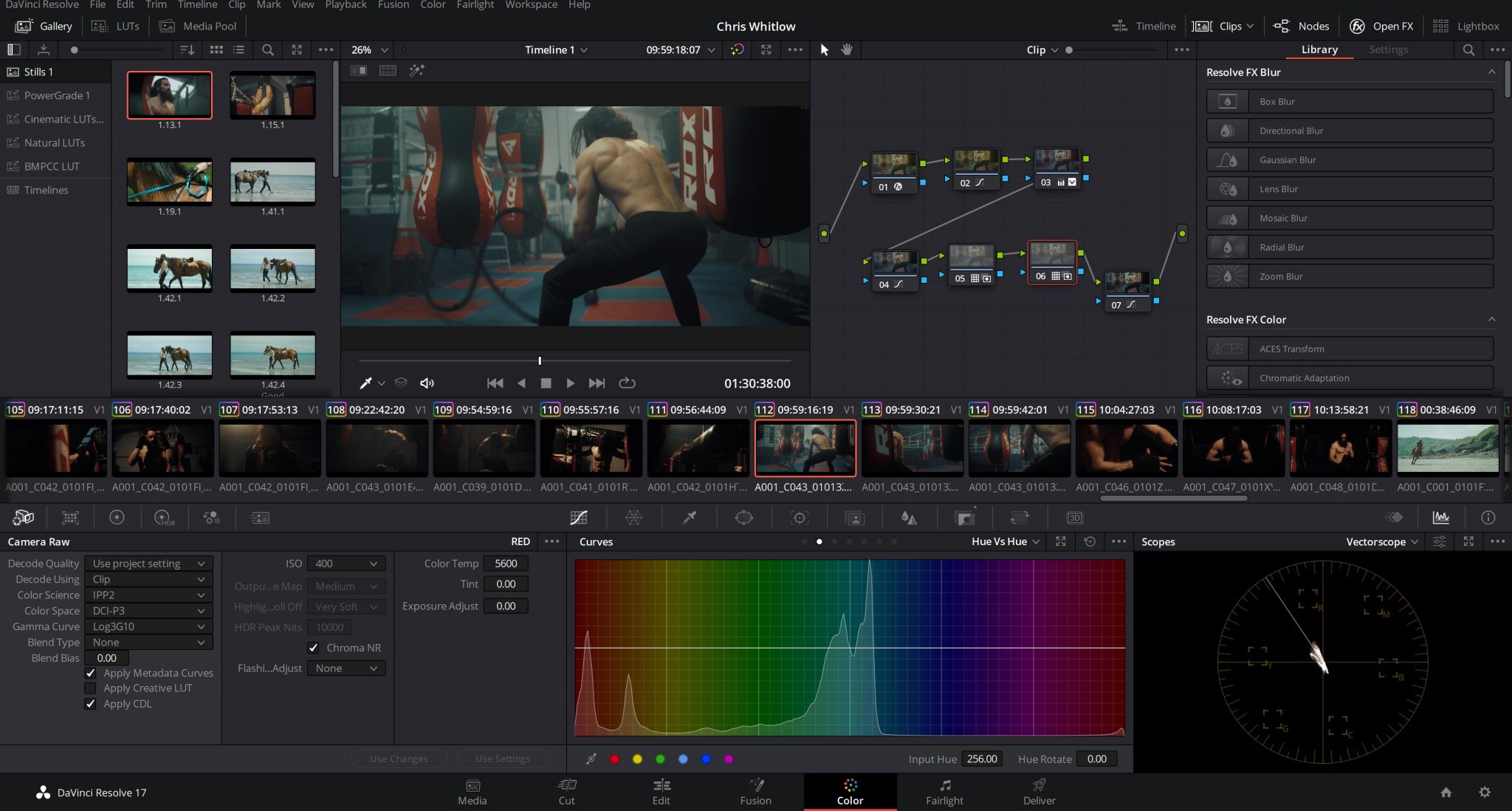Image resolution: width=1512 pixels, height=811 pixels.
Task: Select the Qualifier eyedropper tool
Action: pos(689,517)
